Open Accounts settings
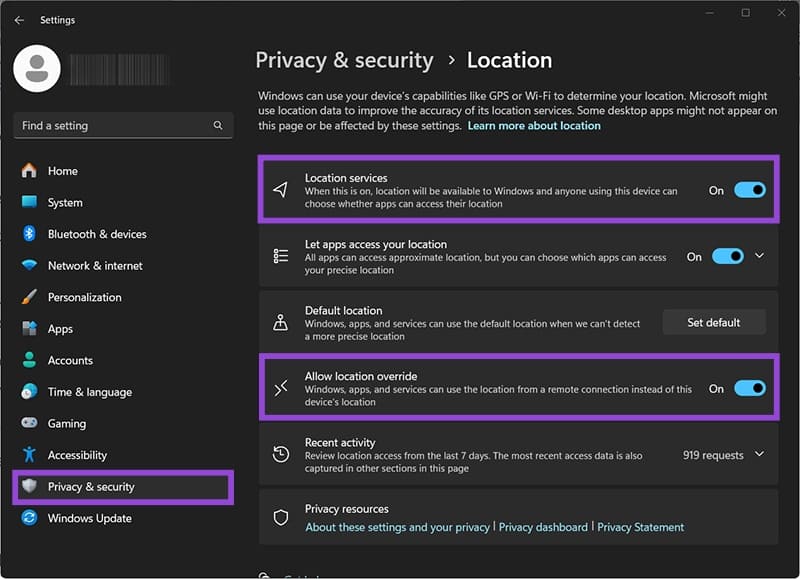This screenshot has width=800, height=579. click(122, 360)
